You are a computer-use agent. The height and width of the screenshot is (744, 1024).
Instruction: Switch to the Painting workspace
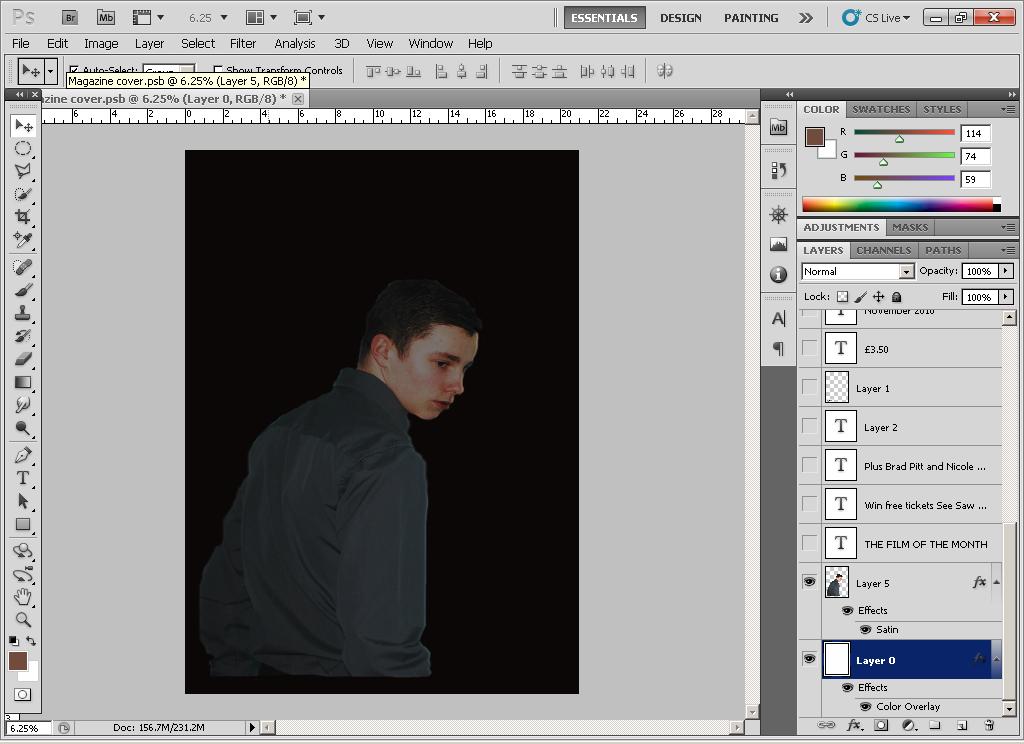click(x=751, y=18)
